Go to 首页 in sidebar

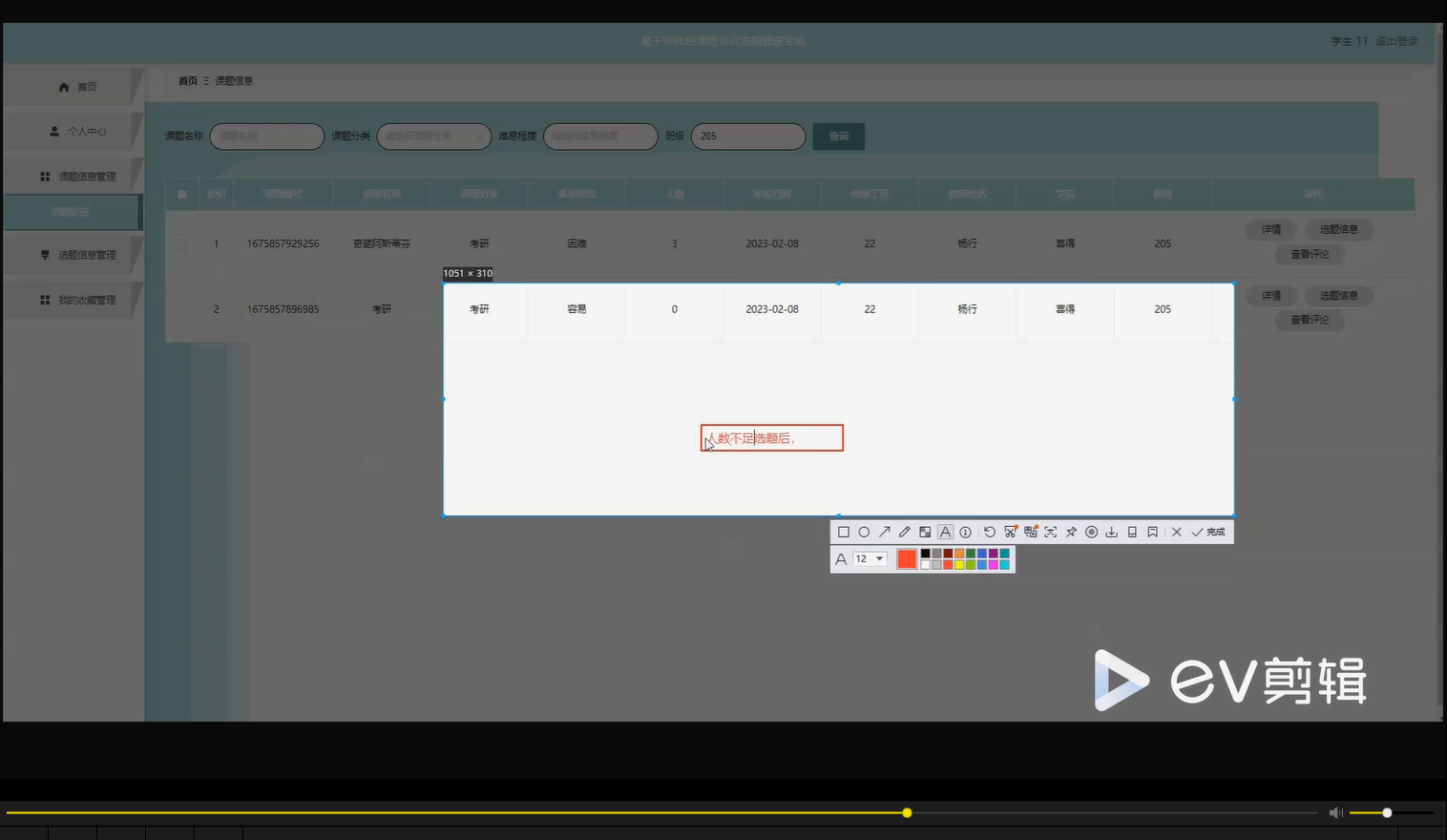(73, 86)
